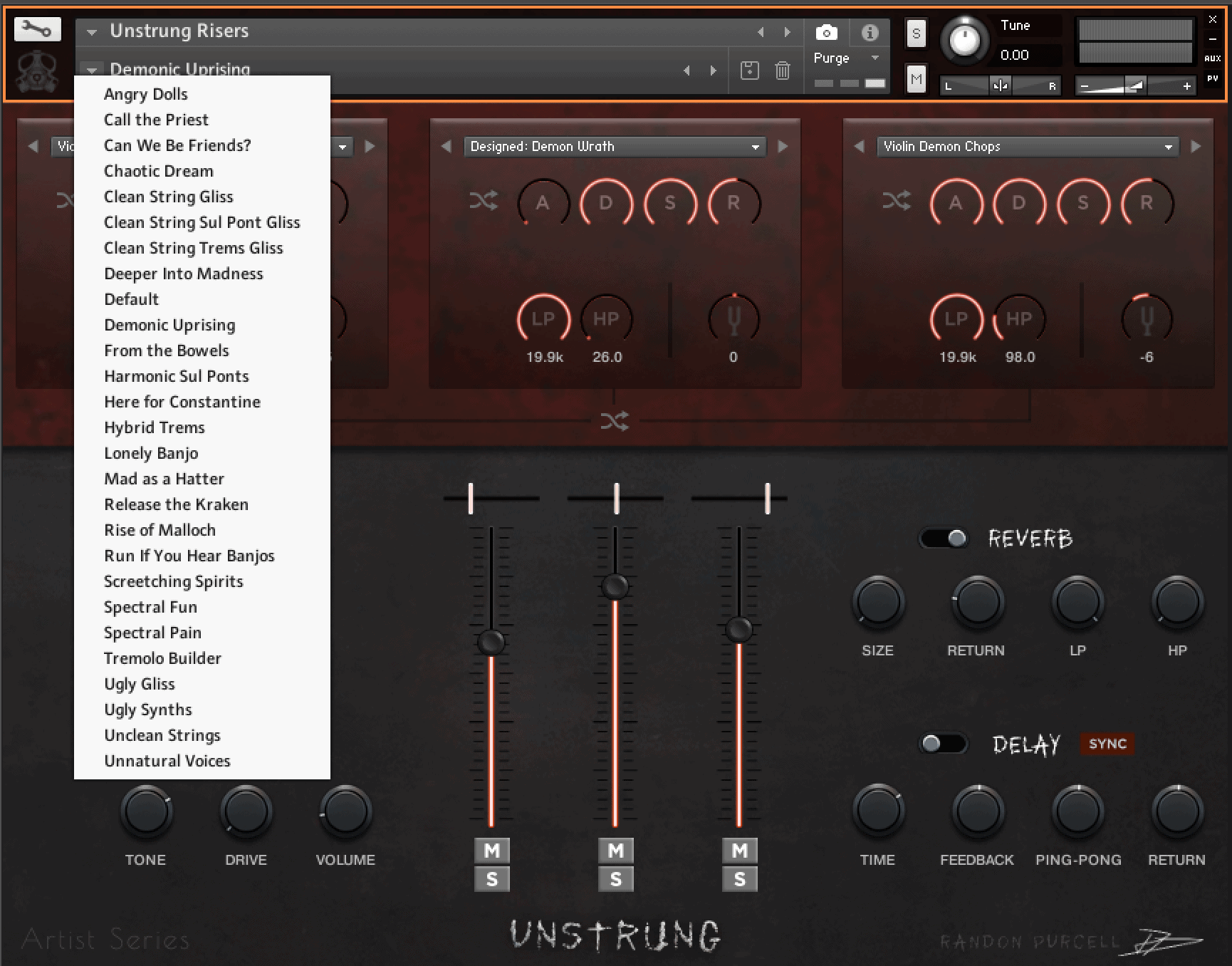Click Release knob in Violin Demon Chops layer
Screen dimensions: 1232x966
[1147, 203]
